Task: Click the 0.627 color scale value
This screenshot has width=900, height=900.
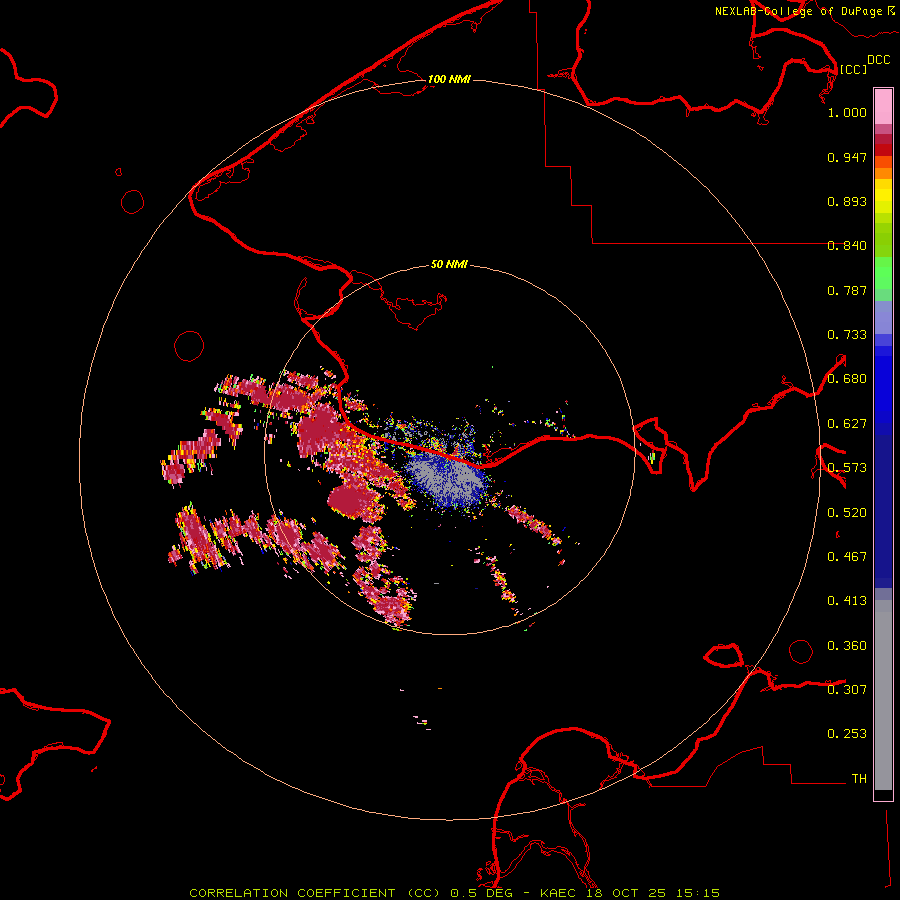Action: pos(847,424)
